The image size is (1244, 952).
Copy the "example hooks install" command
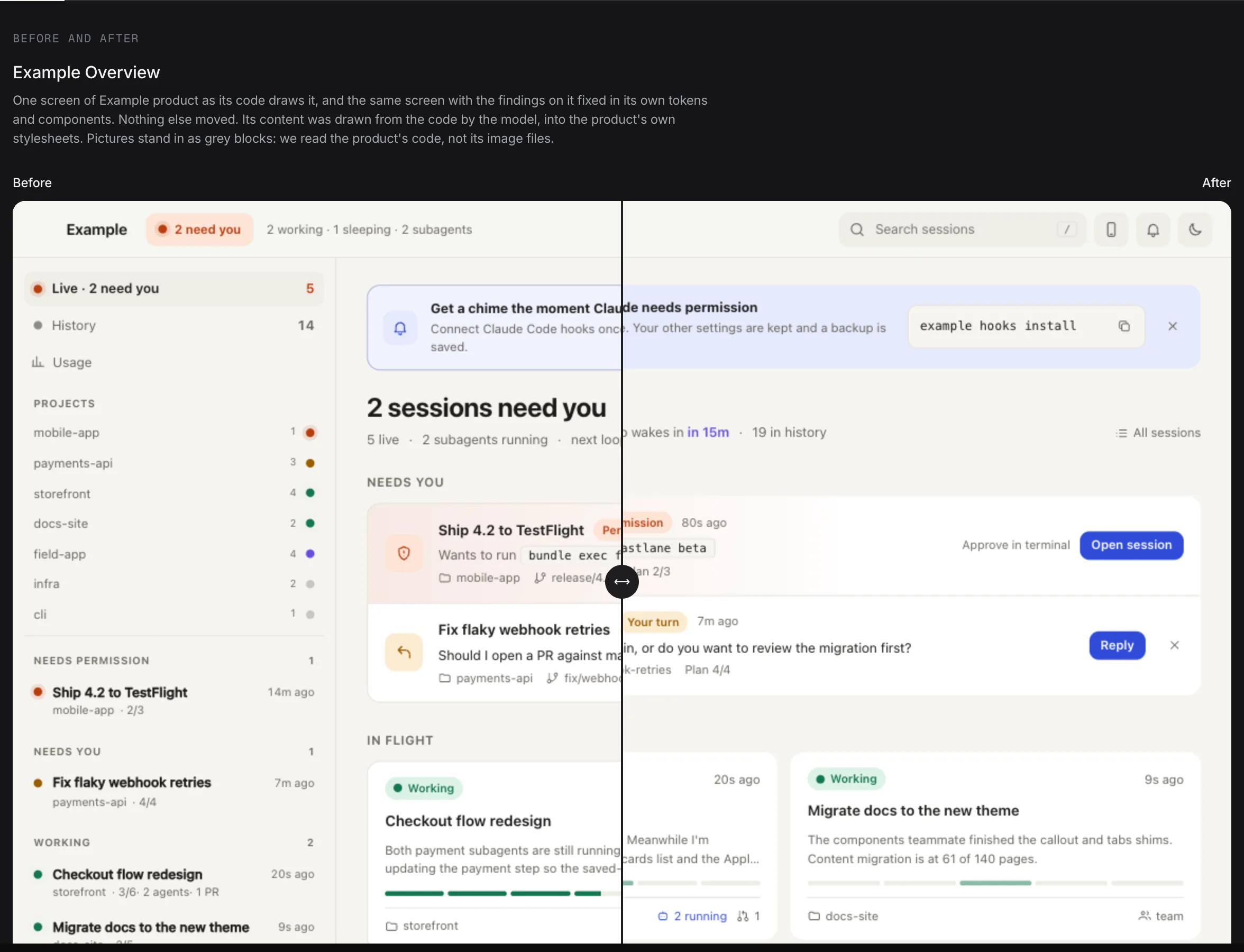tap(1124, 326)
